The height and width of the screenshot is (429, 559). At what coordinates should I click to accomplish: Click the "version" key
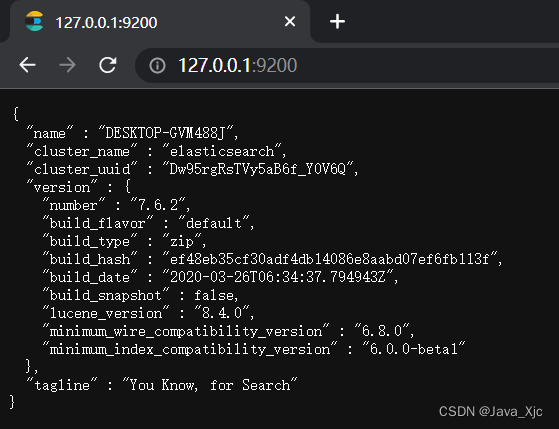[x=62, y=187]
